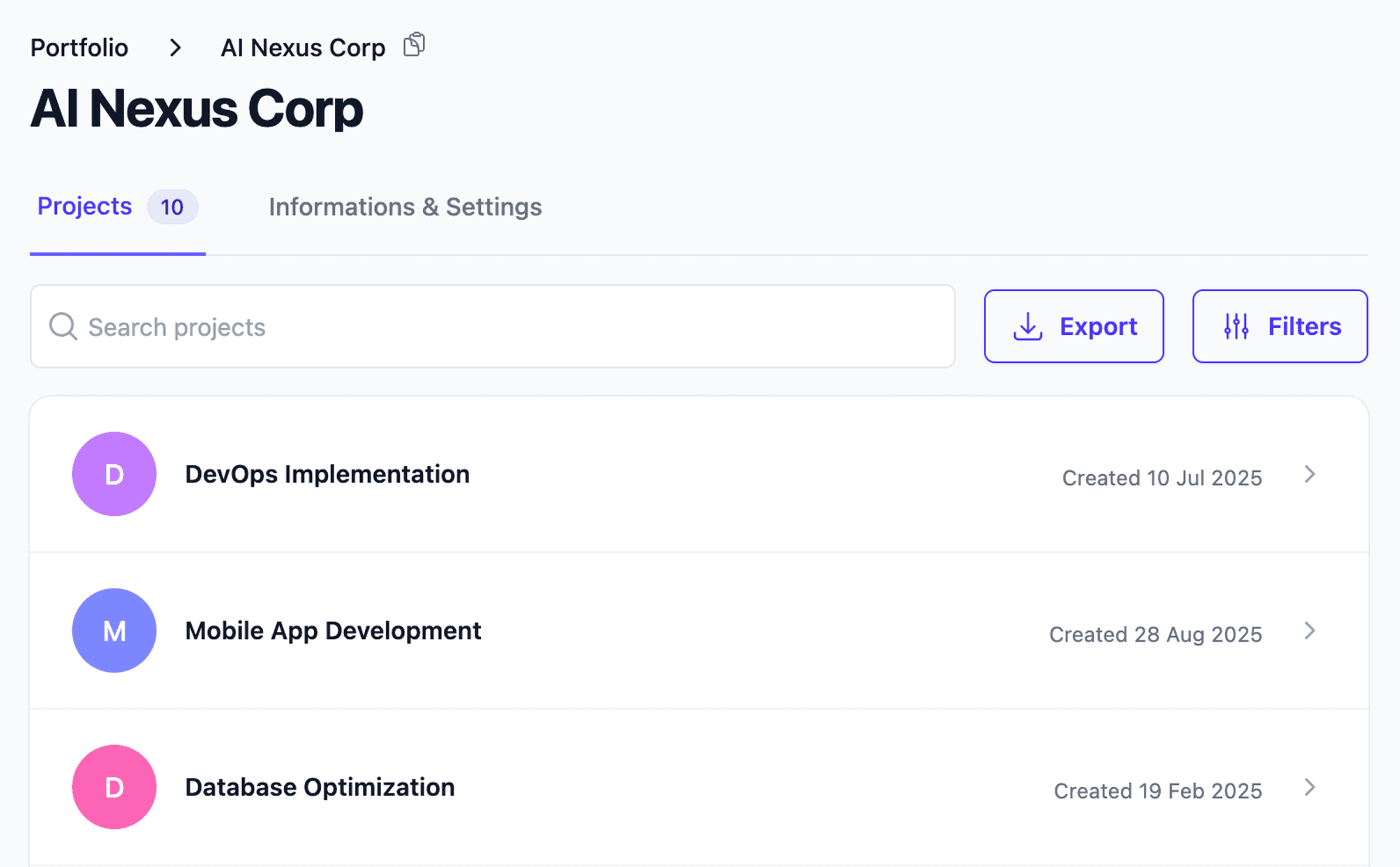
Task: Switch to the Projects tab
Action: tap(85, 206)
